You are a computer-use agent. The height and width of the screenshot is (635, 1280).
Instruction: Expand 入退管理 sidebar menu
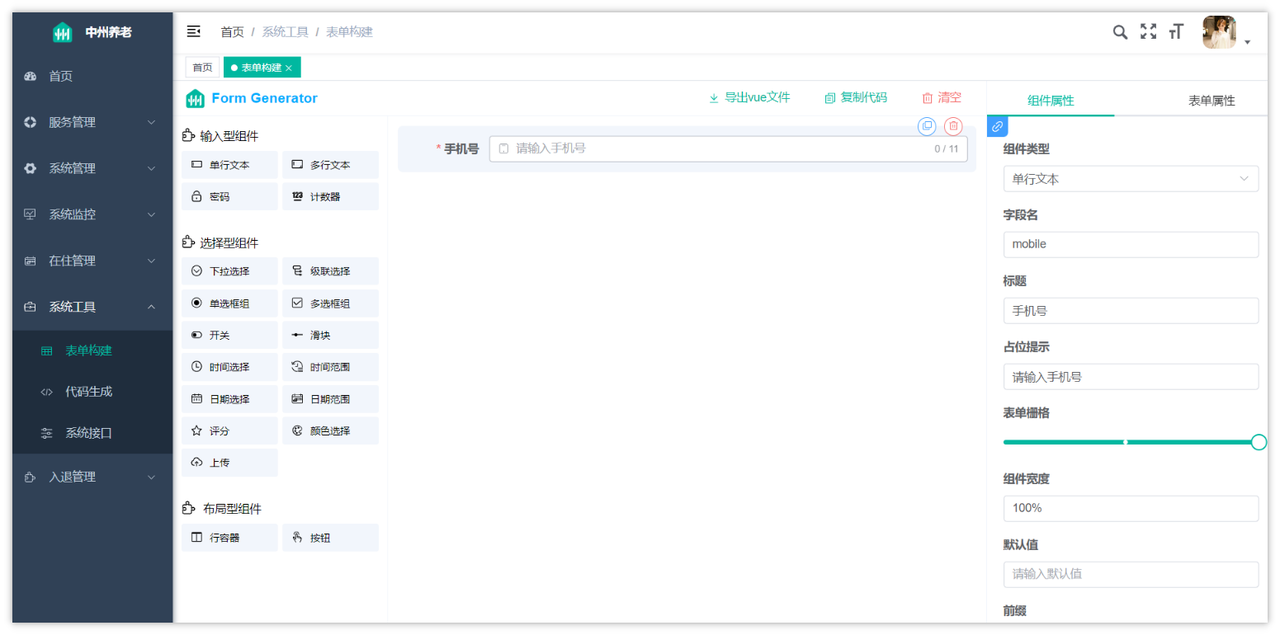pos(92,477)
